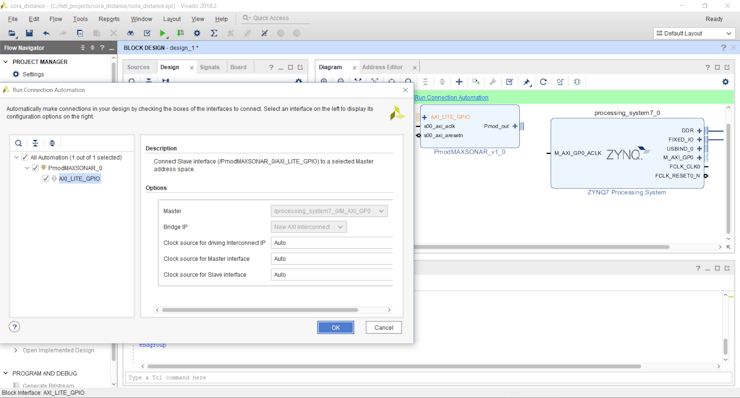
Task: Click the optimize routing icon in Diagram toolbar
Action: pyautogui.click(x=560, y=82)
